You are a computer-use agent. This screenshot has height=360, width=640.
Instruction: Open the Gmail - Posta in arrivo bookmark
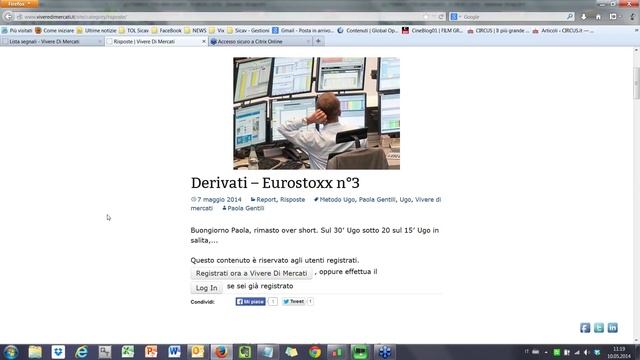click(x=303, y=31)
